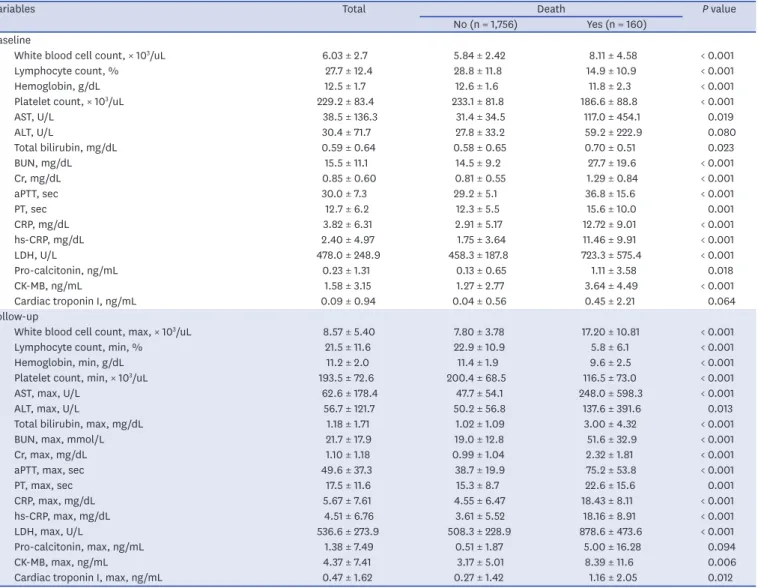
Task: Click the P value '0.080'
Action: click(x=721, y=132)
